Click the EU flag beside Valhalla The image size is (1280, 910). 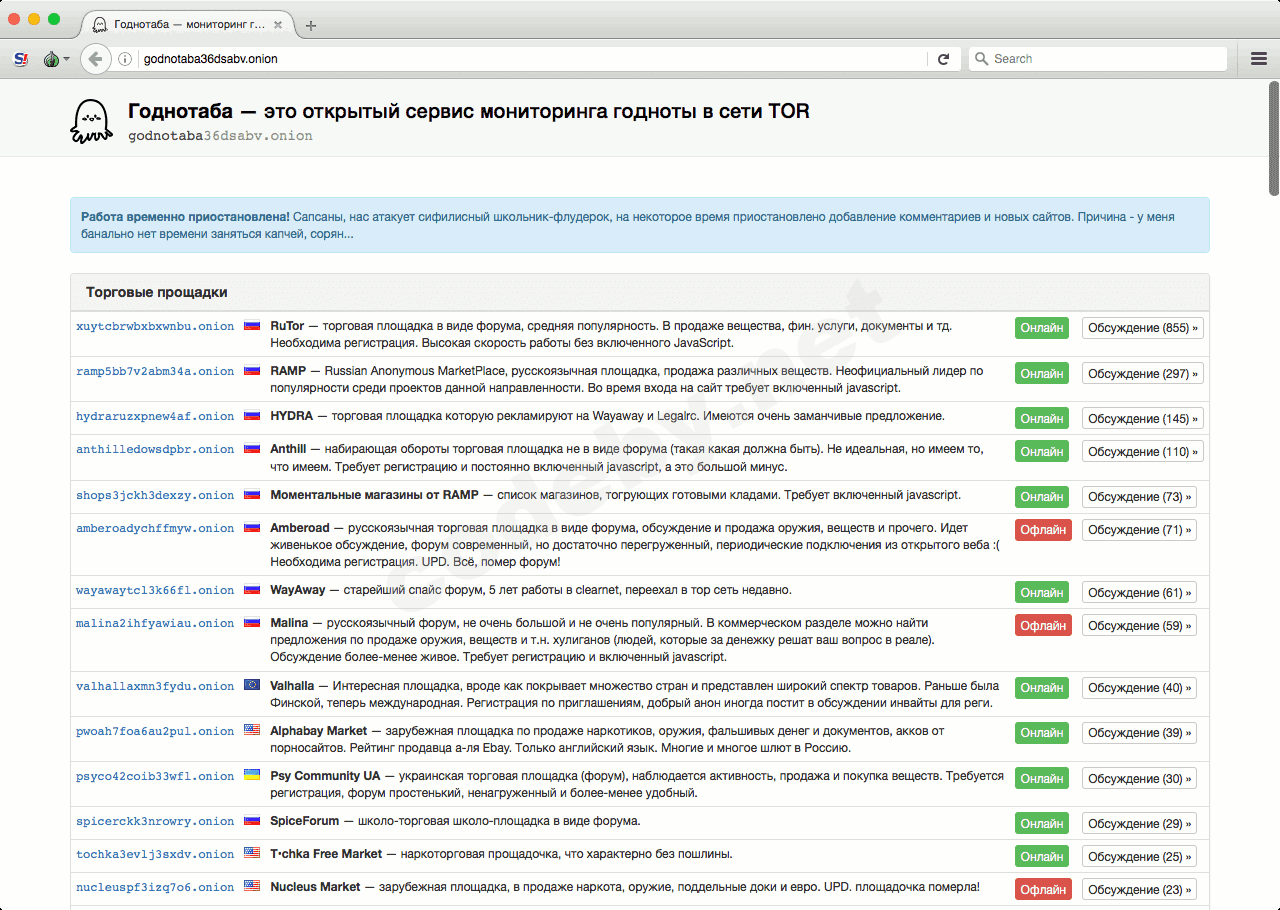[252, 686]
